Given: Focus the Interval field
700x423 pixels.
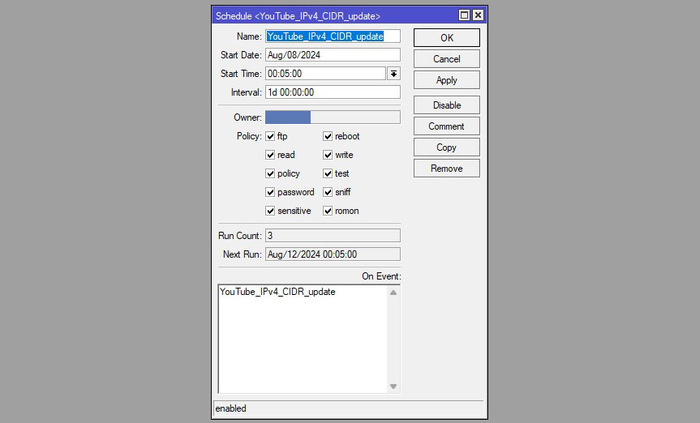Looking at the screenshot, I should click(x=332, y=92).
